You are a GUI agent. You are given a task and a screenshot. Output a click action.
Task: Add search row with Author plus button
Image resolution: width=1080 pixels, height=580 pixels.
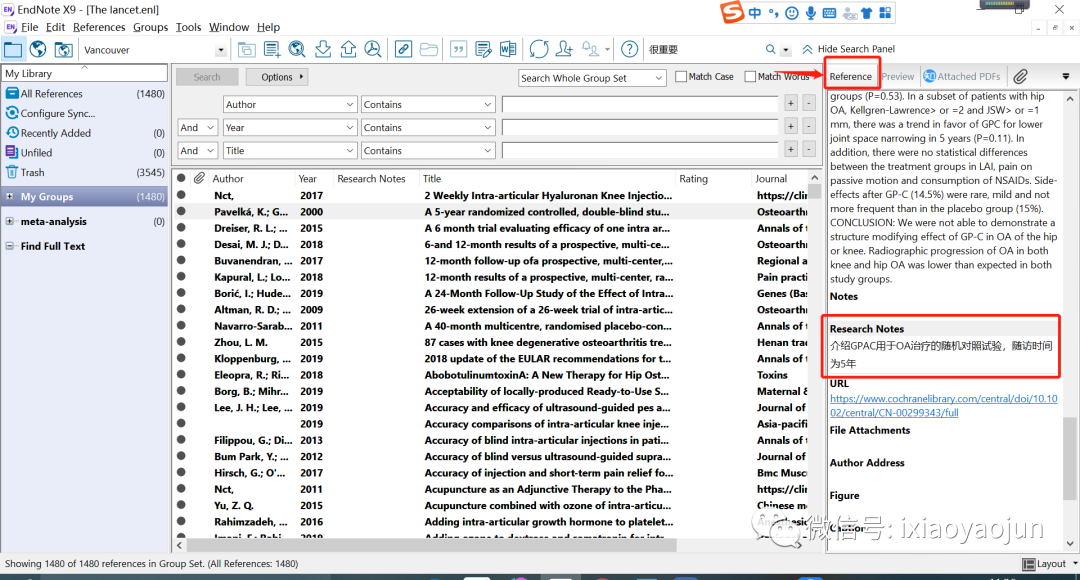[x=791, y=104]
